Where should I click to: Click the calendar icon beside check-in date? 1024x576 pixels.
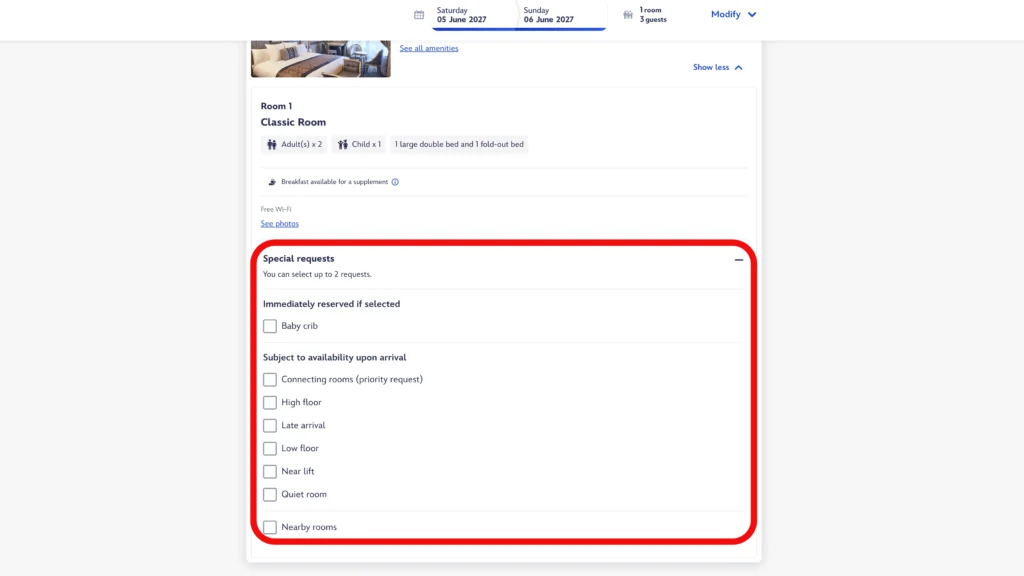pyautogui.click(x=419, y=14)
